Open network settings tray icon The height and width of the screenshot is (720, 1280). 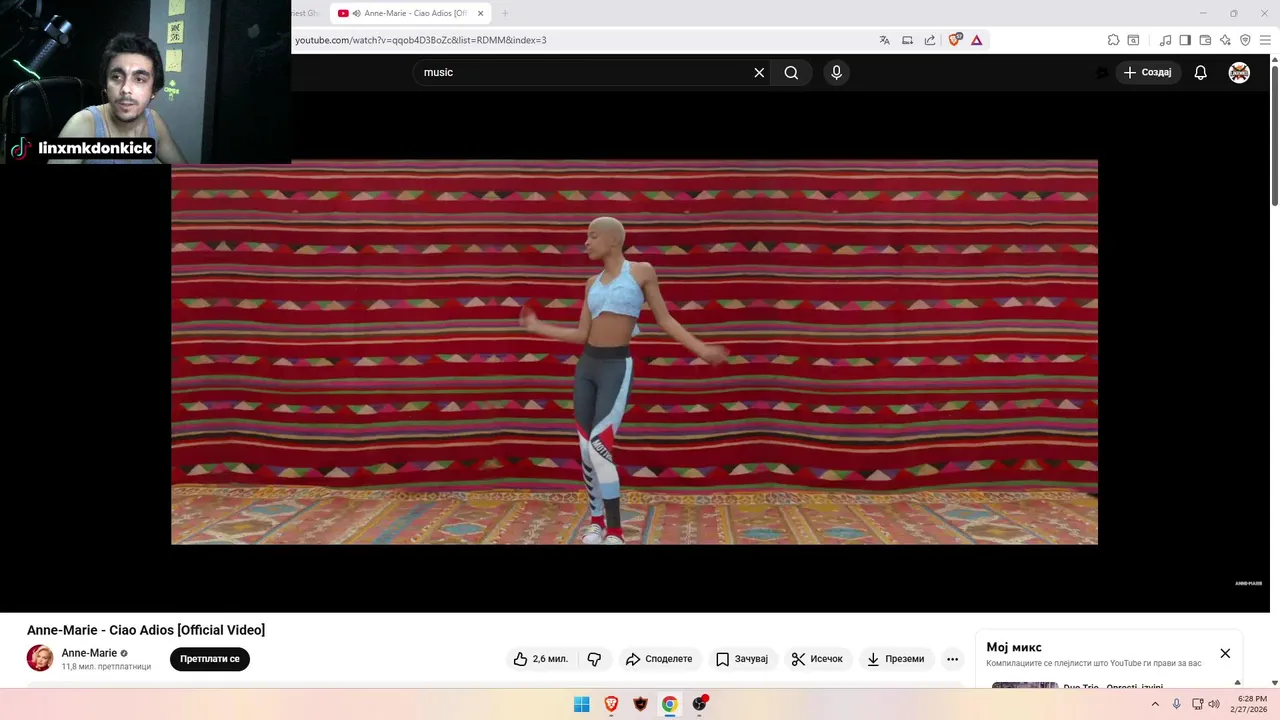click(x=1198, y=704)
